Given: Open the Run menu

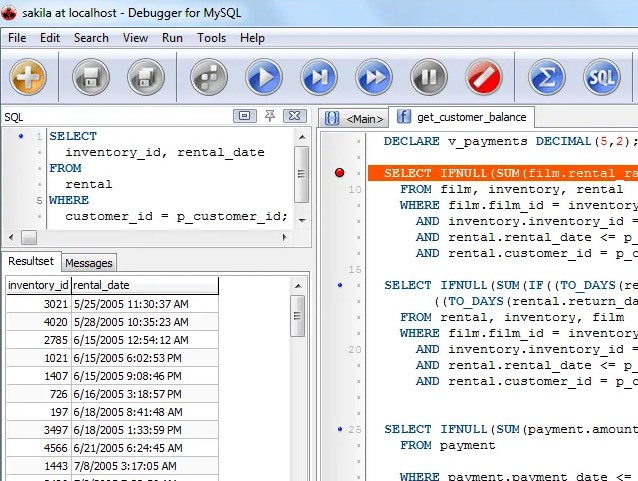Looking at the screenshot, I should (x=172, y=38).
